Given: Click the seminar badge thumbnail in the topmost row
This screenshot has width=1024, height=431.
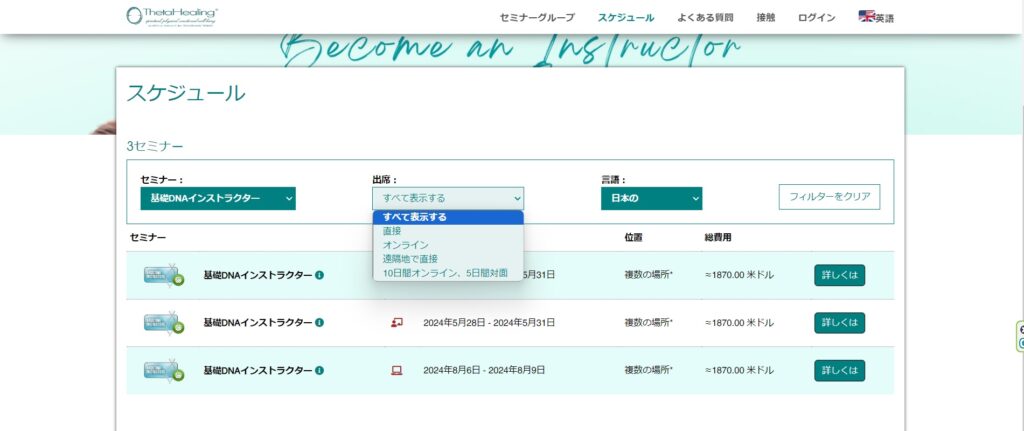Looking at the screenshot, I should [164, 274].
